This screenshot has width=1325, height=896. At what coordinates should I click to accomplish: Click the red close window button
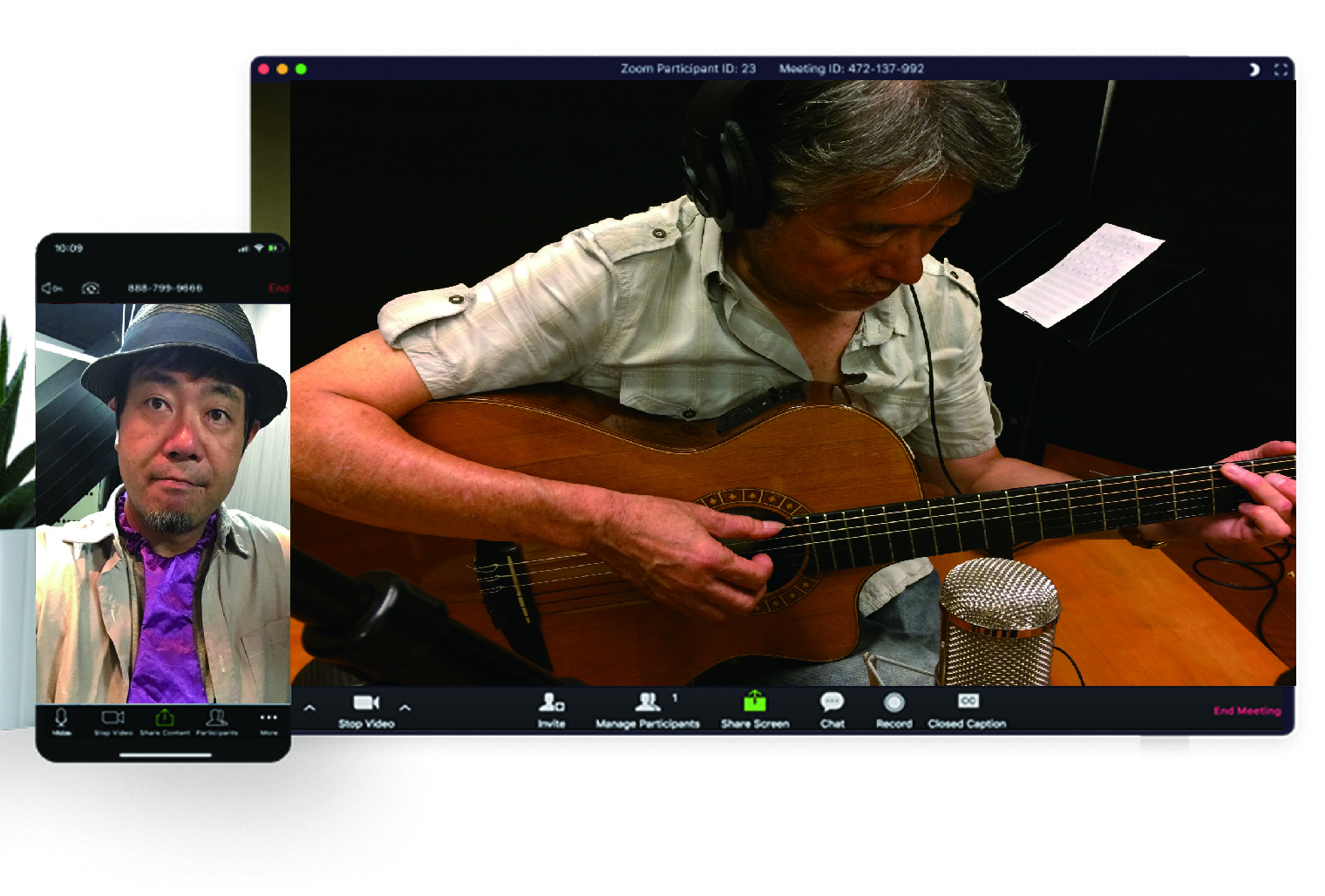[x=263, y=69]
